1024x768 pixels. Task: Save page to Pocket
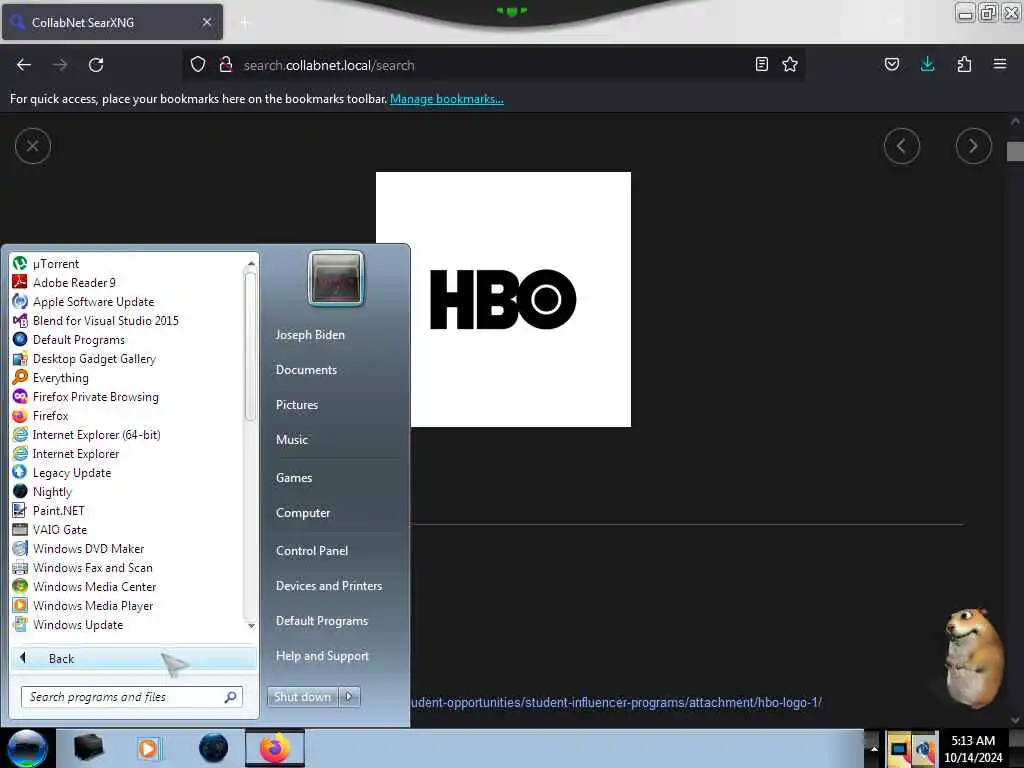pos(891,64)
